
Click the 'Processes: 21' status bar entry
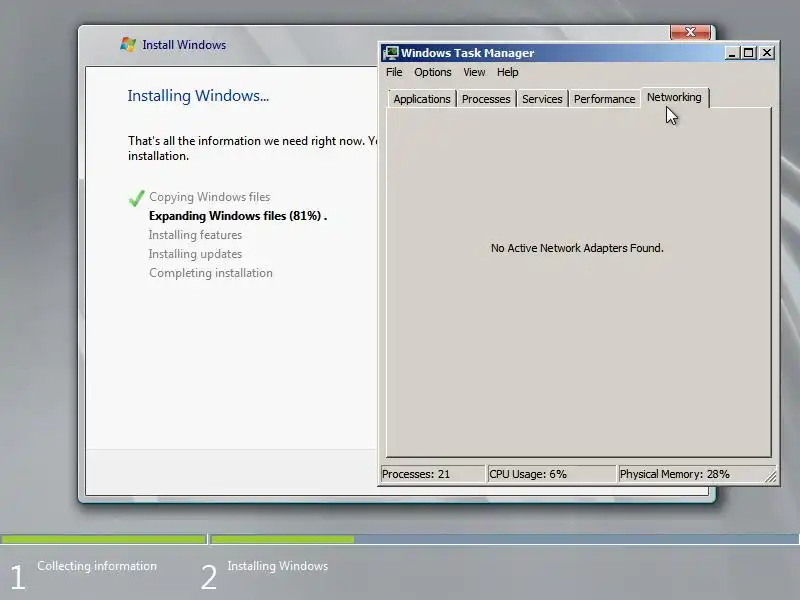[433, 474]
